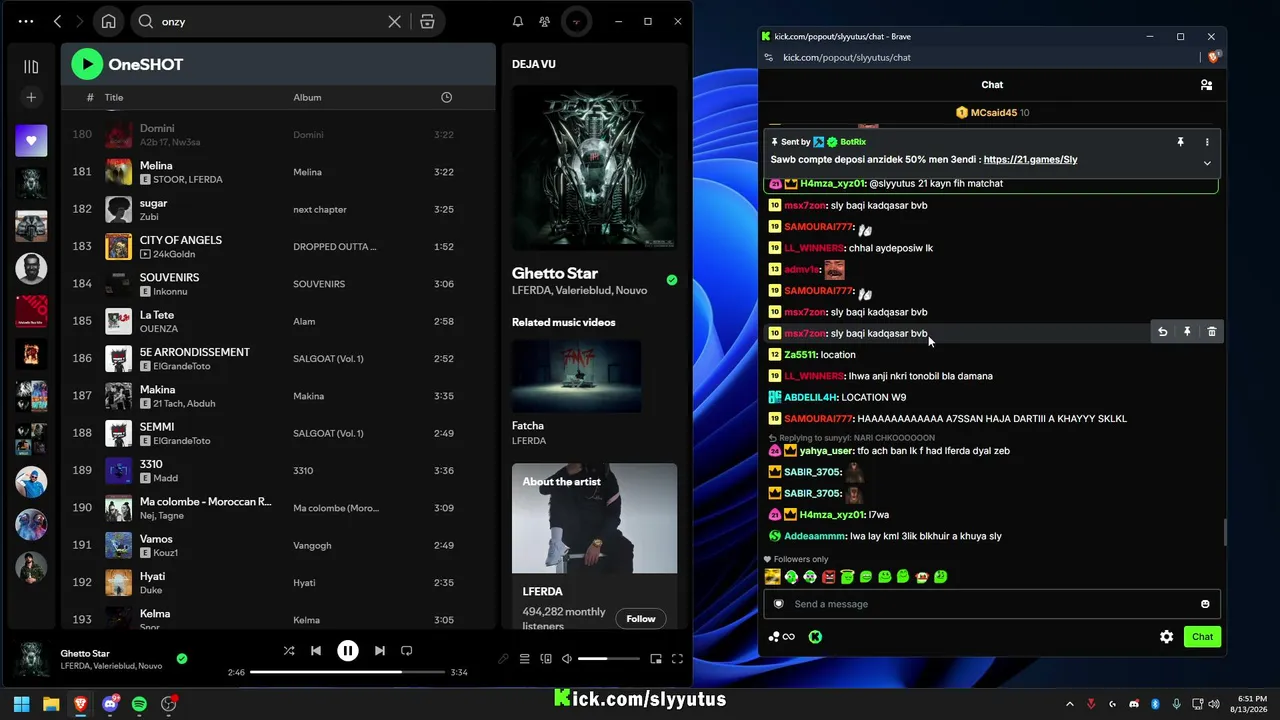Viewport: 1280px width, 720px height.
Task: Open pinned message three-dot options
Action: pos(1207,142)
